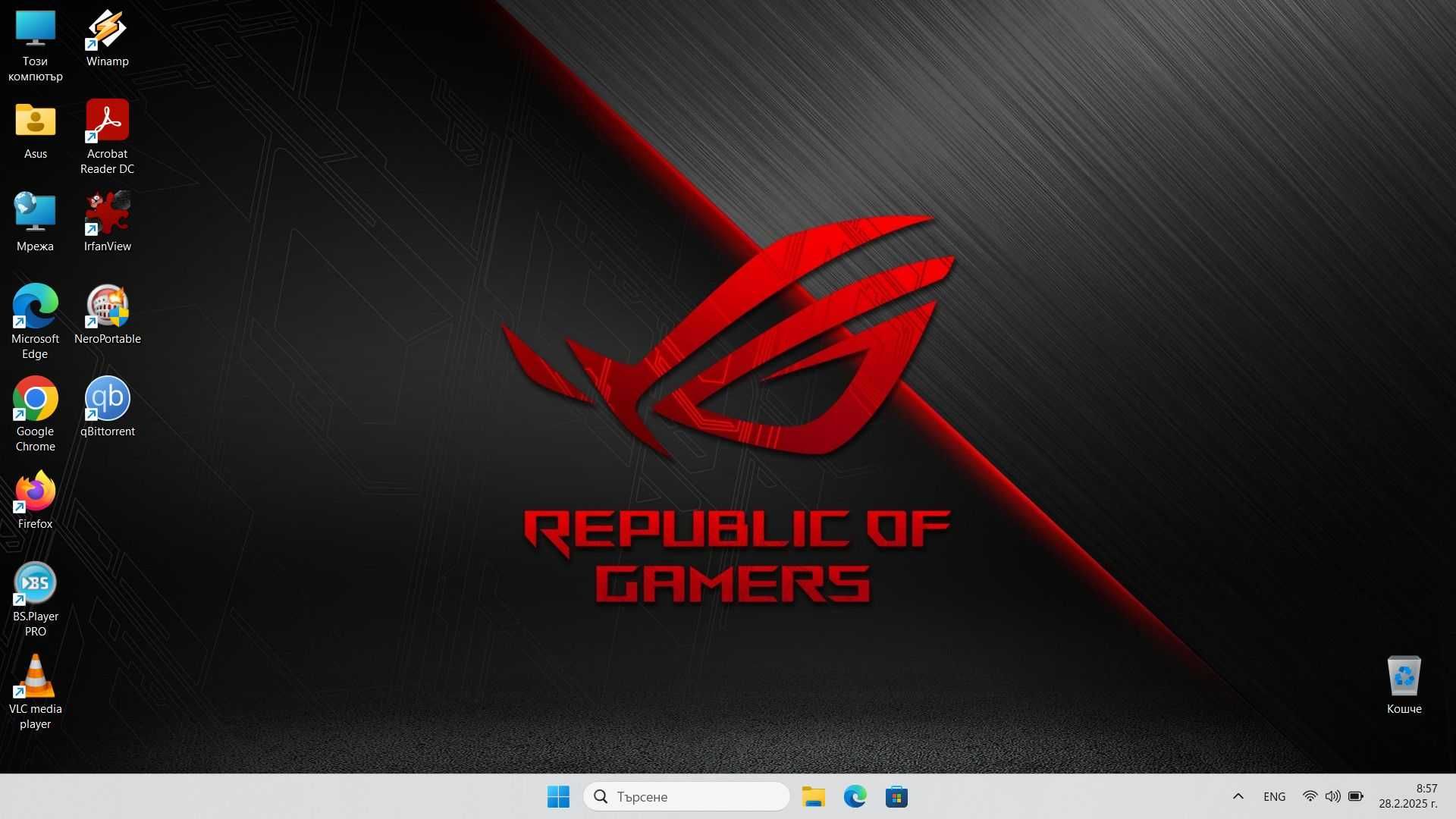The image size is (1456, 819).
Task: Open Microsoft Store from the taskbar
Action: point(896,796)
